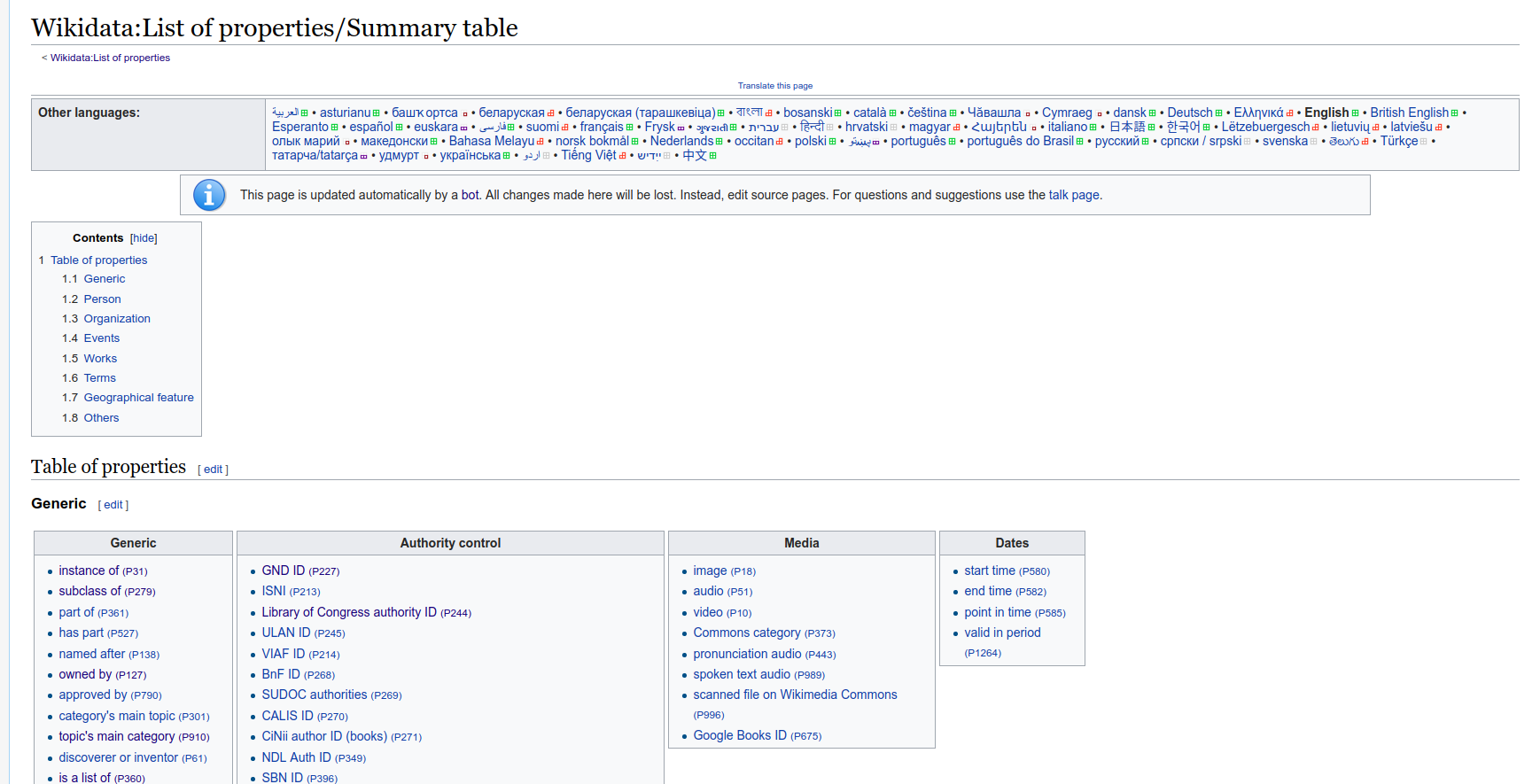Open 'instance of' property link

point(89,571)
